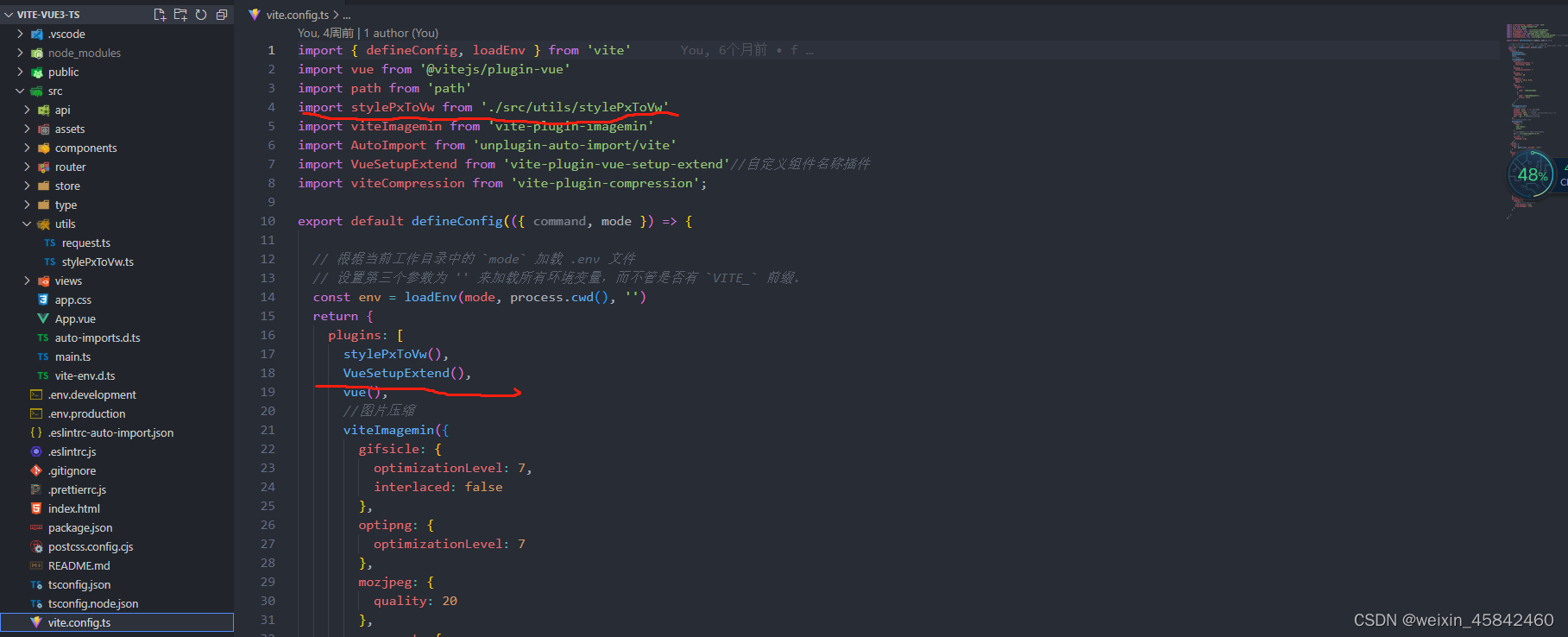Click the 'unplugin-auto-import/vite' import string
Viewport: 1568px width, 637px height.
coord(575,145)
